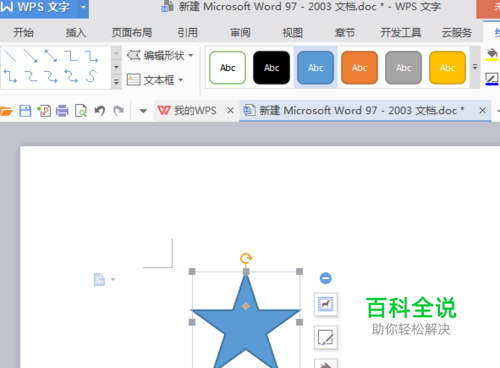Expand the 文本框 dropdown
The width and height of the screenshot is (500, 368).
point(181,80)
